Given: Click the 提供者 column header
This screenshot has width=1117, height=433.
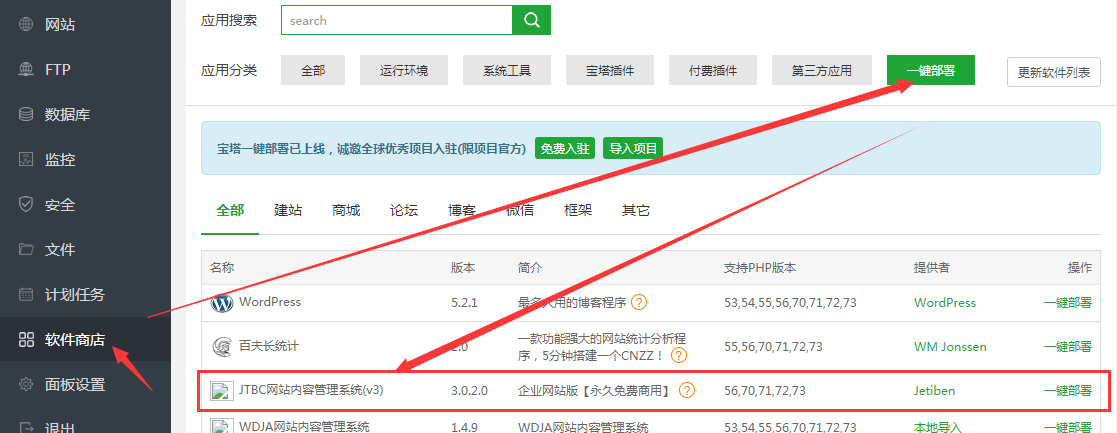Looking at the screenshot, I should pyautogui.click(x=932, y=268).
